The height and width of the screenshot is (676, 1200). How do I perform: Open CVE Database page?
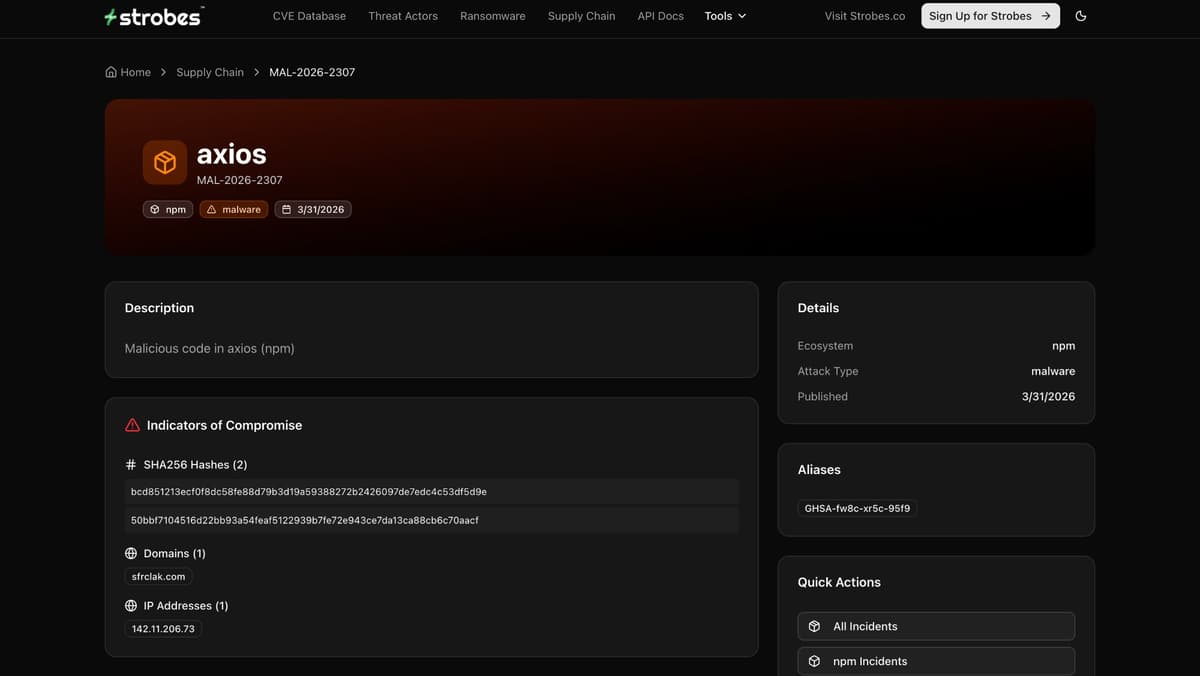point(309,16)
